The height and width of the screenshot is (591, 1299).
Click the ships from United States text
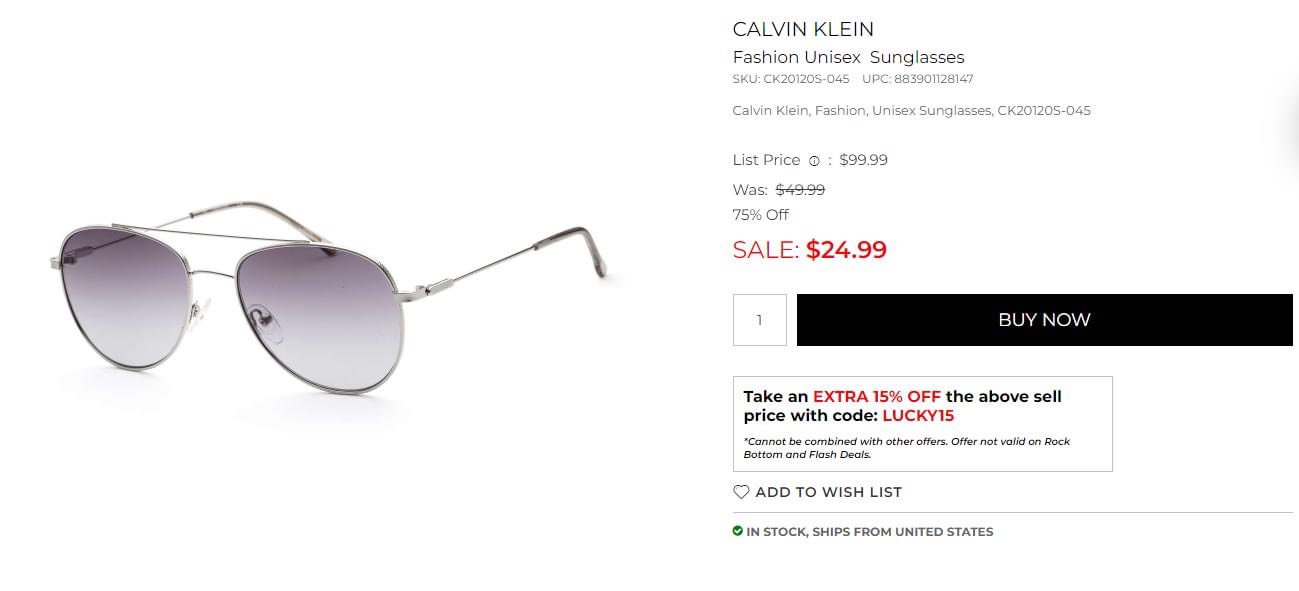pyautogui.click(x=869, y=532)
